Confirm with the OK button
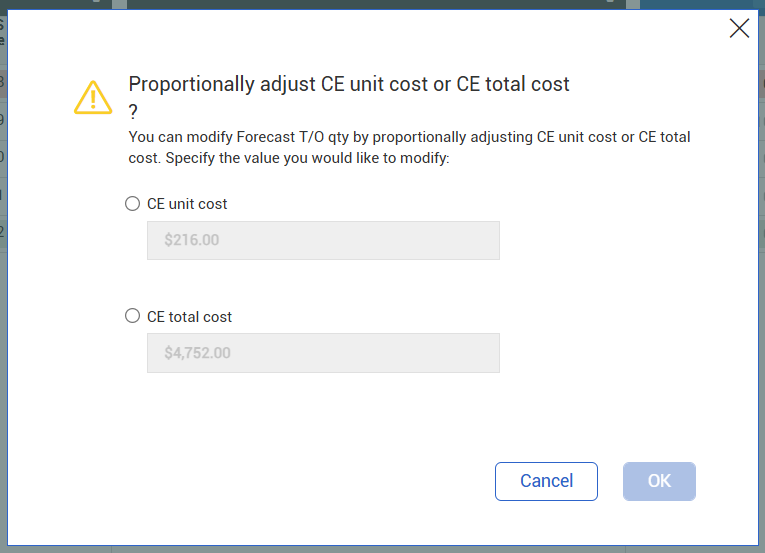 659,481
